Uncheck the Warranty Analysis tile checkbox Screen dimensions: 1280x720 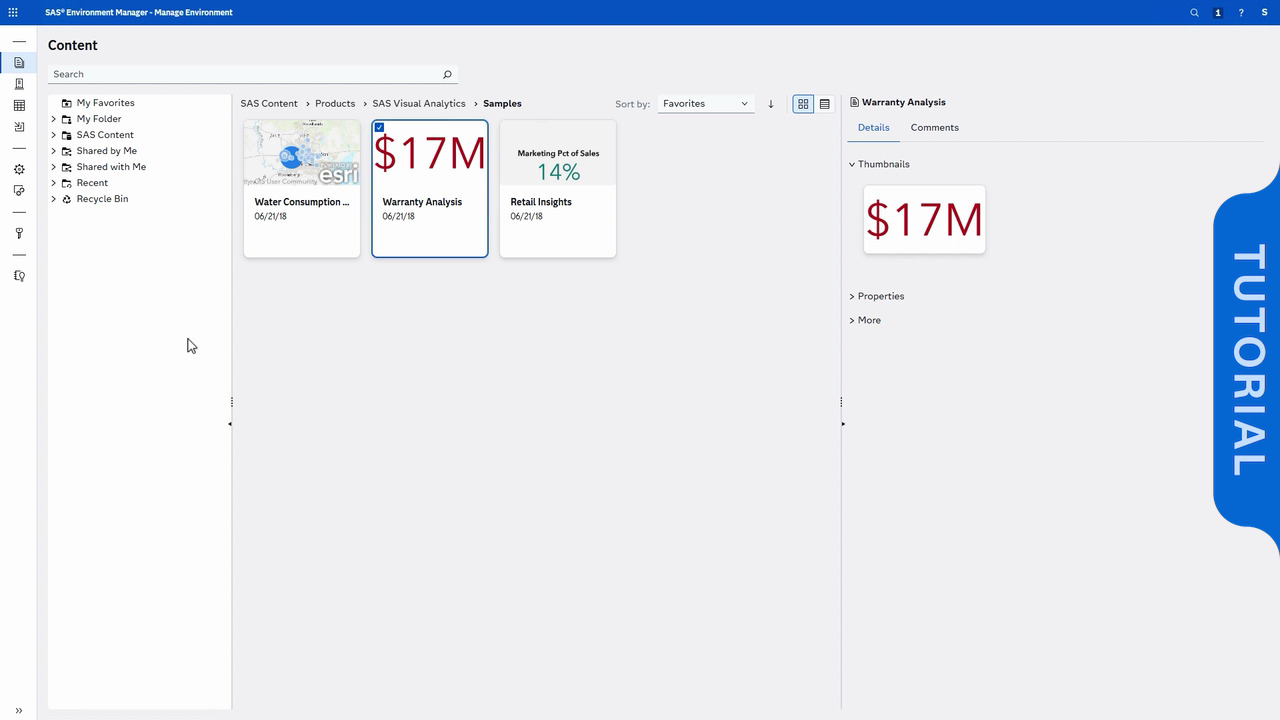(x=379, y=128)
